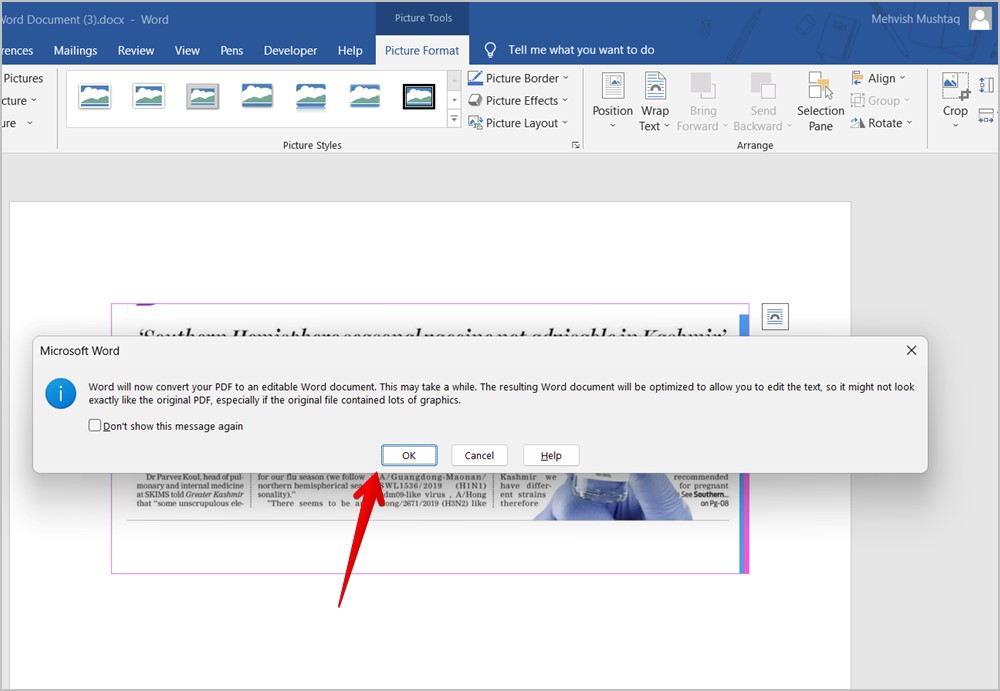
Task: Open the Pens tab
Action: pos(232,50)
